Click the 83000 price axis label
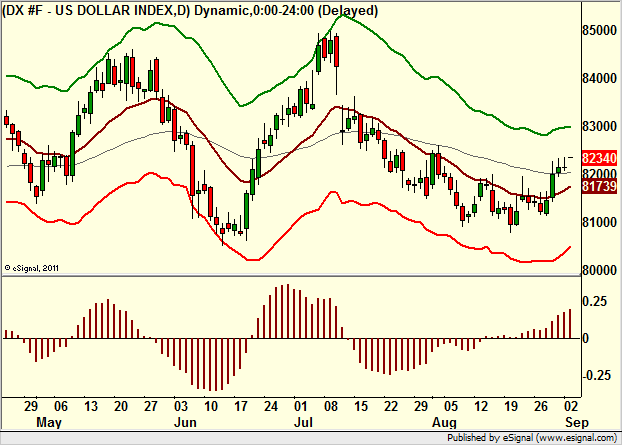Image resolution: width=622 pixels, height=445 pixels. [599, 126]
